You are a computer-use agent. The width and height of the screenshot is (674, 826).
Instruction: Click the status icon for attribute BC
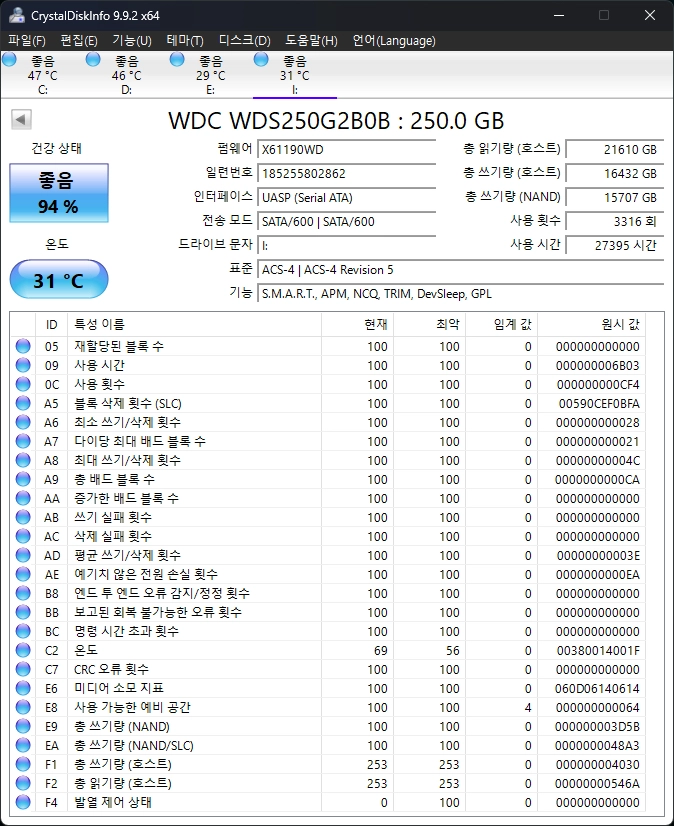[23, 631]
